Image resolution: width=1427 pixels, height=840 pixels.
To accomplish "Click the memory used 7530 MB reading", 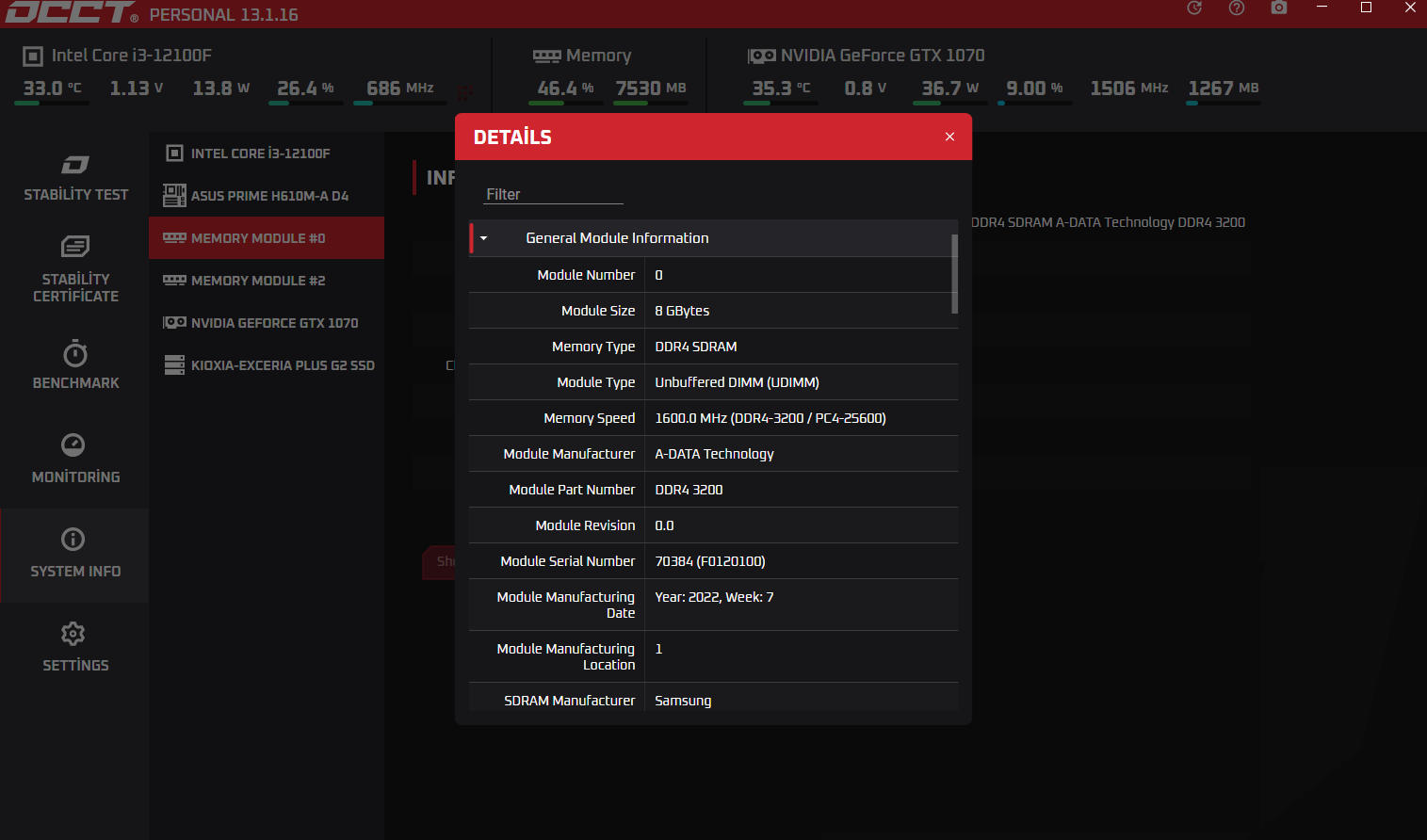I will point(650,89).
